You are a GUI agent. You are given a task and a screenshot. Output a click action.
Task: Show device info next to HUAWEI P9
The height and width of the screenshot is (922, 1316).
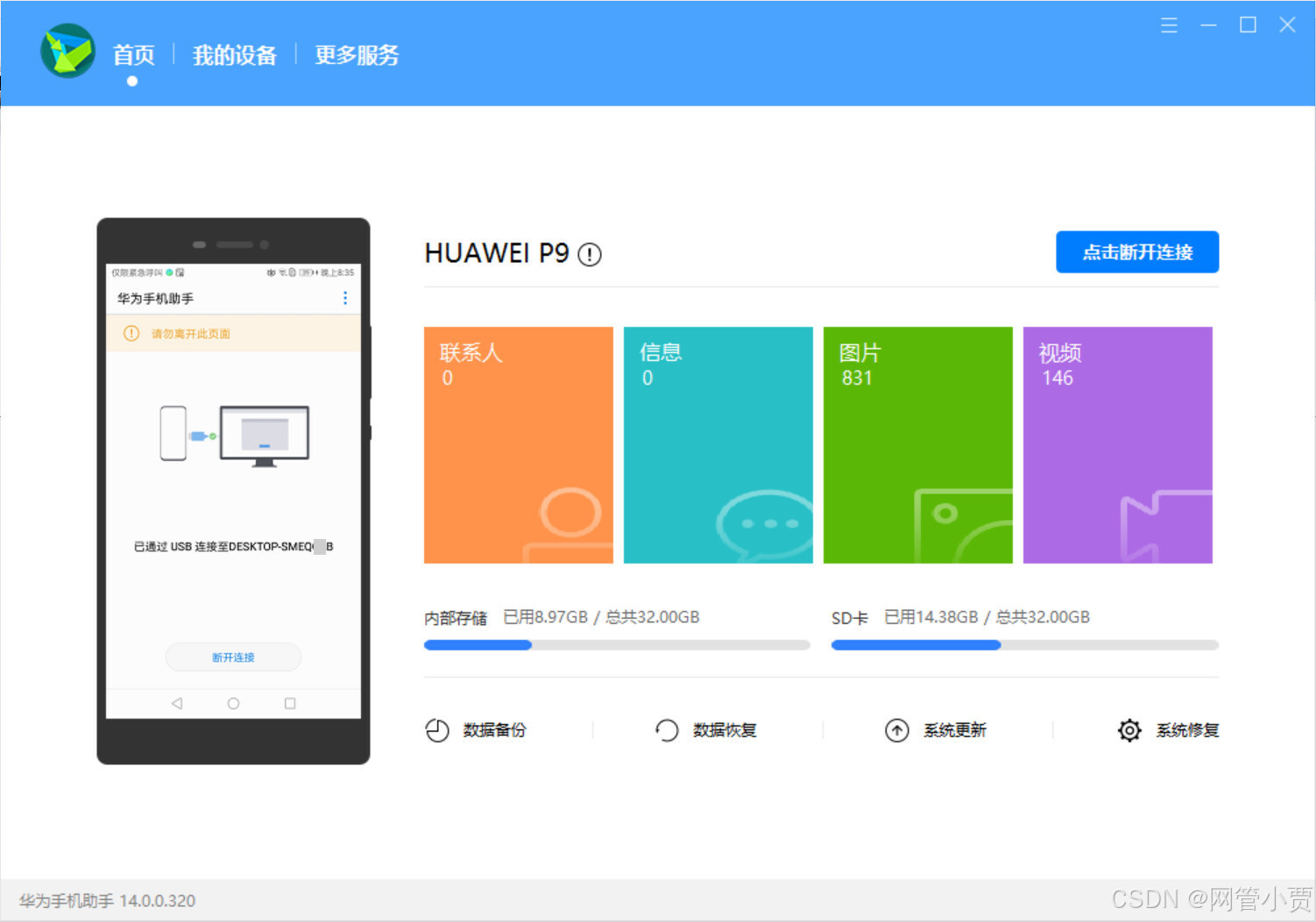(590, 255)
